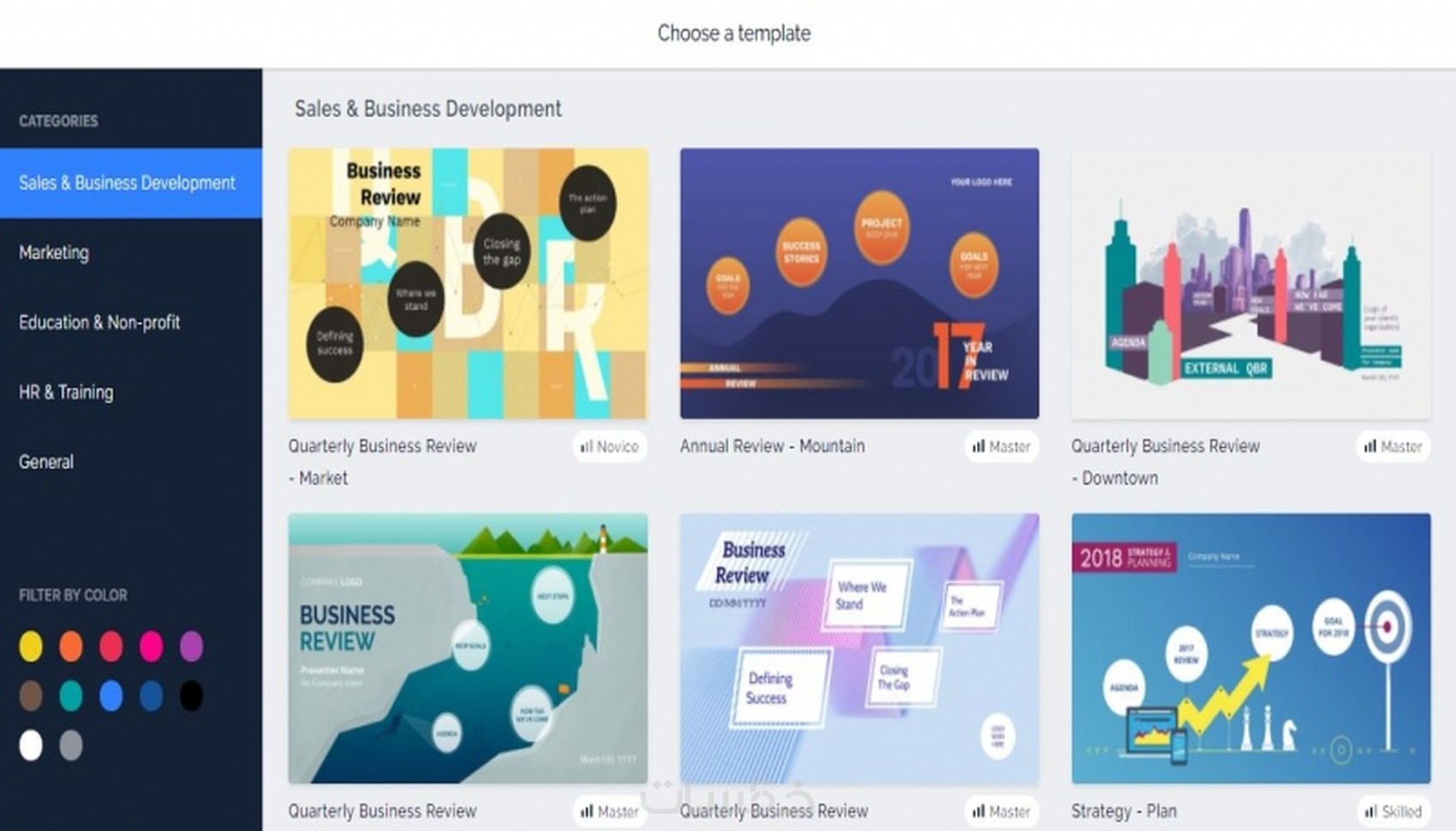Image resolution: width=1456 pixels, height=831 pixels.
Task: Choose the Annual Review - Mountain thumbnail
Action: (859, 284)
